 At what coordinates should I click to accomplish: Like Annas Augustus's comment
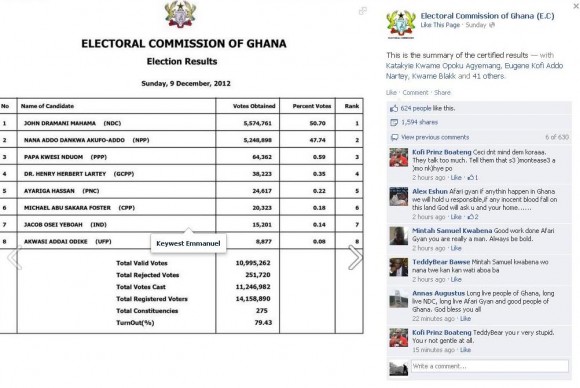465,318
